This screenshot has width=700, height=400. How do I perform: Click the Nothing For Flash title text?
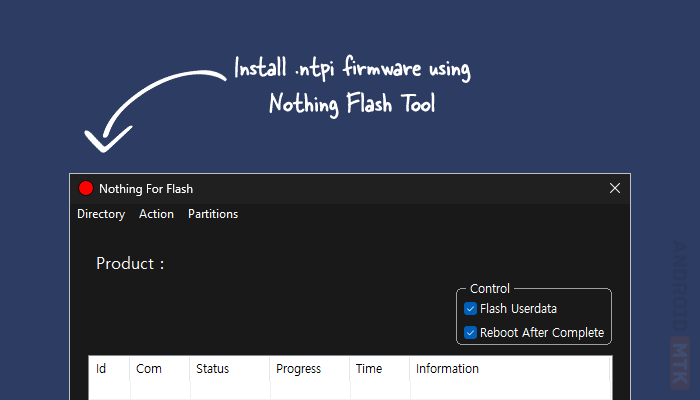[146, 189]
